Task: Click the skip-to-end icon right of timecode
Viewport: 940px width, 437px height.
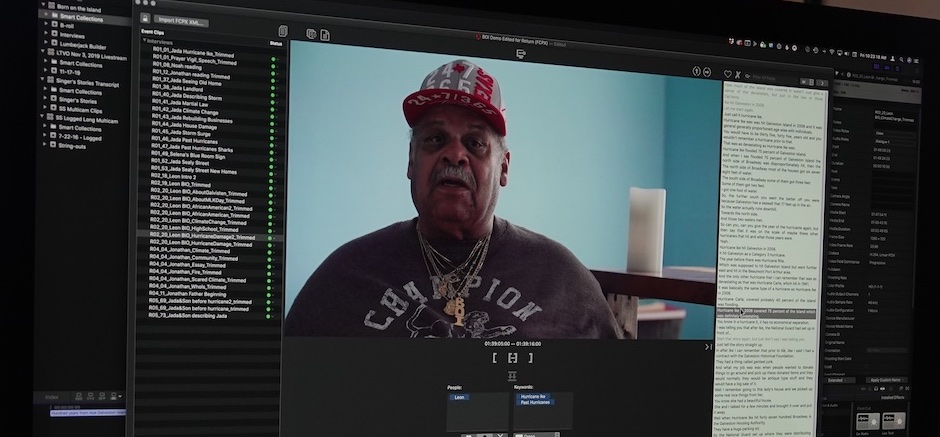Action: 708,346
